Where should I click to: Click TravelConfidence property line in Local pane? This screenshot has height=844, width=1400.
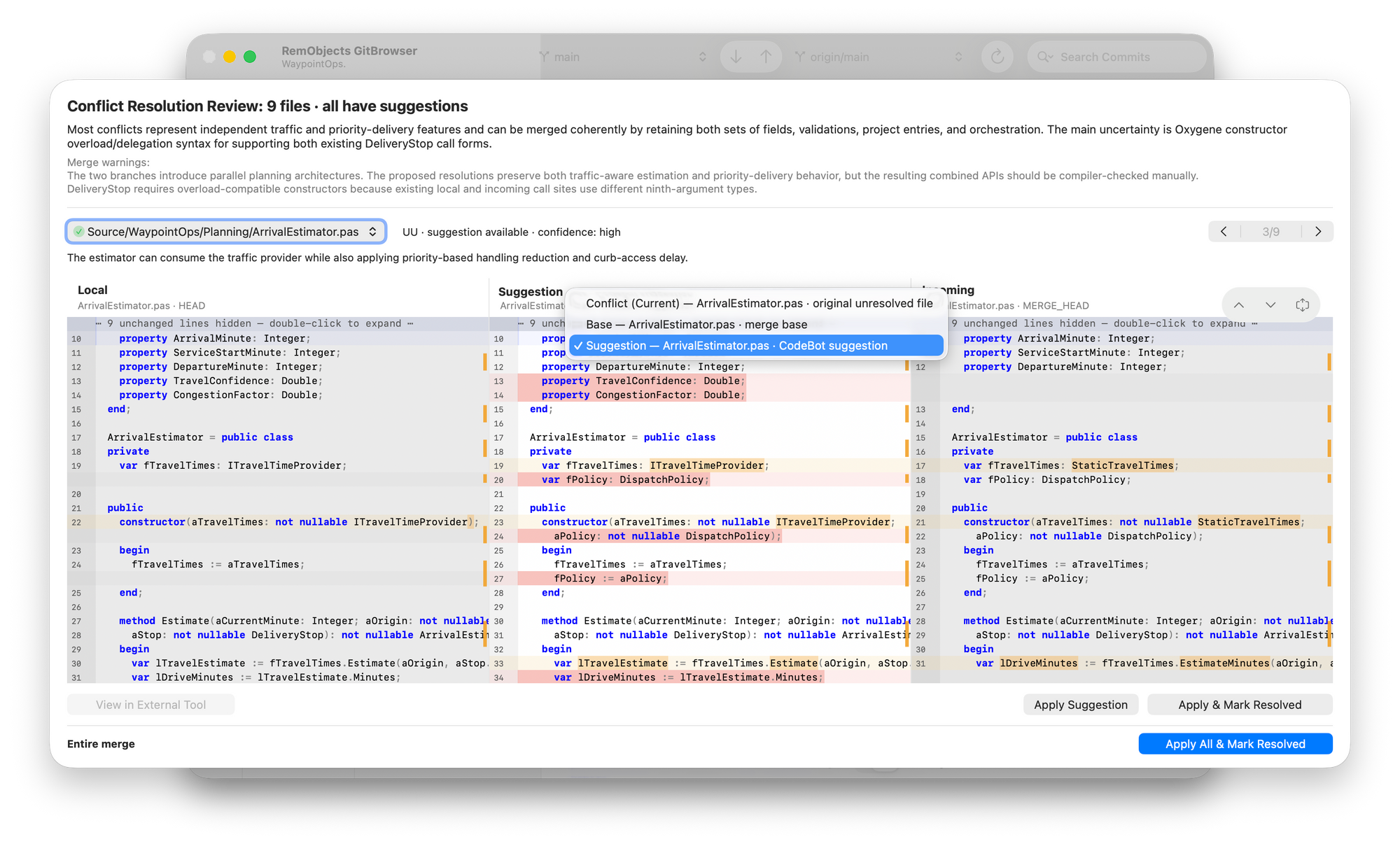[220, 381]
